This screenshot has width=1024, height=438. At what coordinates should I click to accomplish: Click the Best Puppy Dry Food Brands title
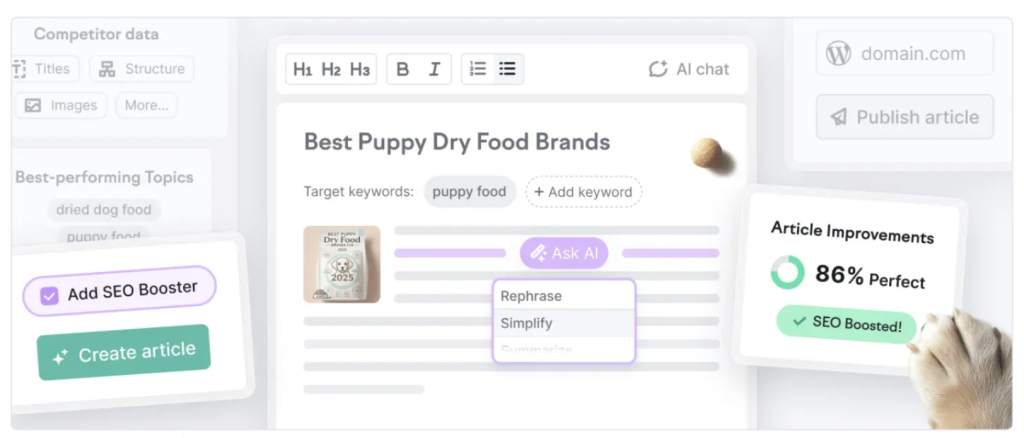coord(457,142)
